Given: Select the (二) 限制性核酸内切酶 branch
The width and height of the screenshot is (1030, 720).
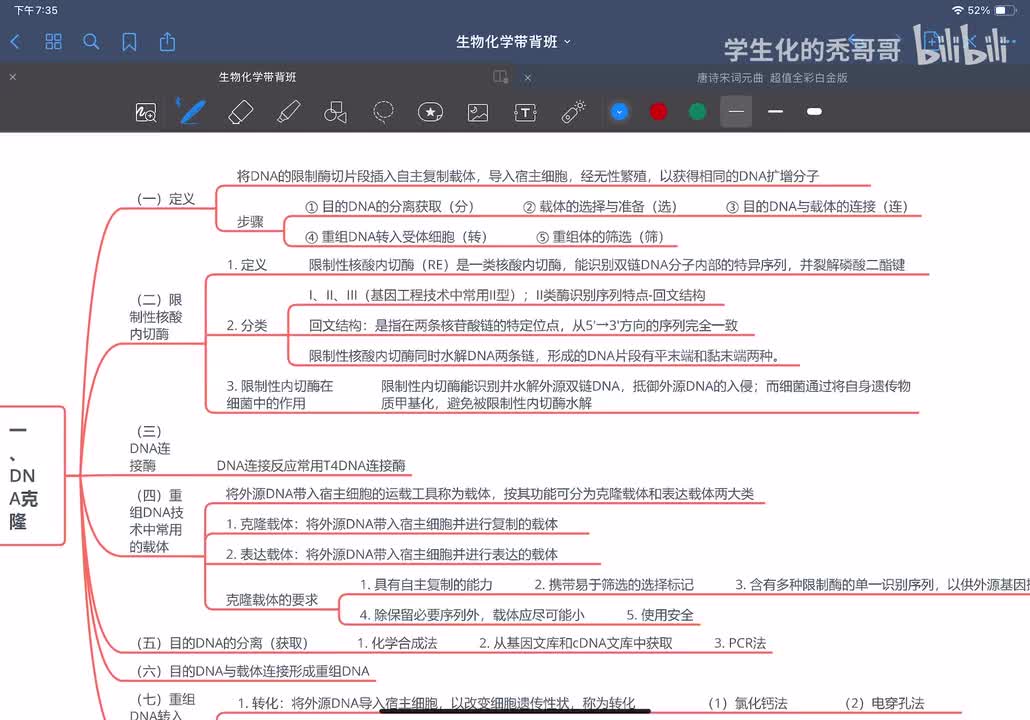Looking at the screenshot, I should tap(156, 317).
